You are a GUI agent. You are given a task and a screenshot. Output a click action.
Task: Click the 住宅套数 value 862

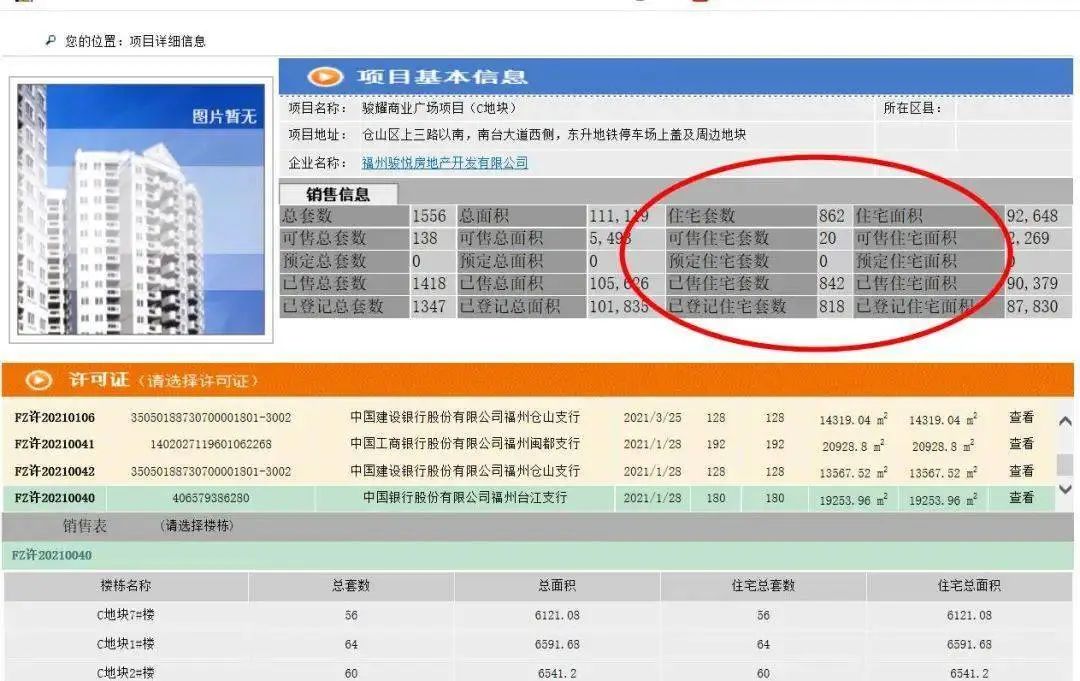click(831, 216)
